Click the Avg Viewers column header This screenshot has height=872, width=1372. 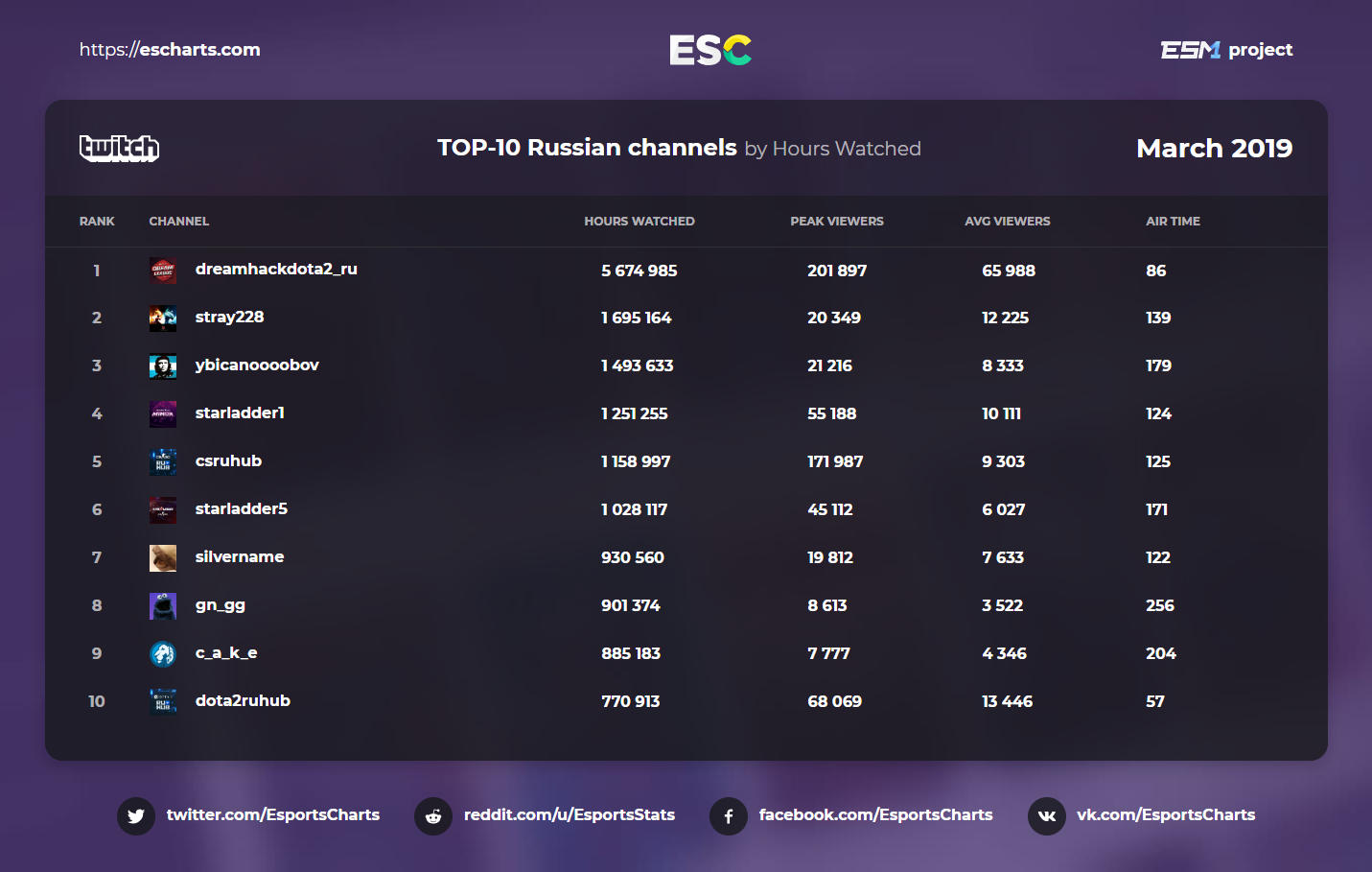[1008, 222]
